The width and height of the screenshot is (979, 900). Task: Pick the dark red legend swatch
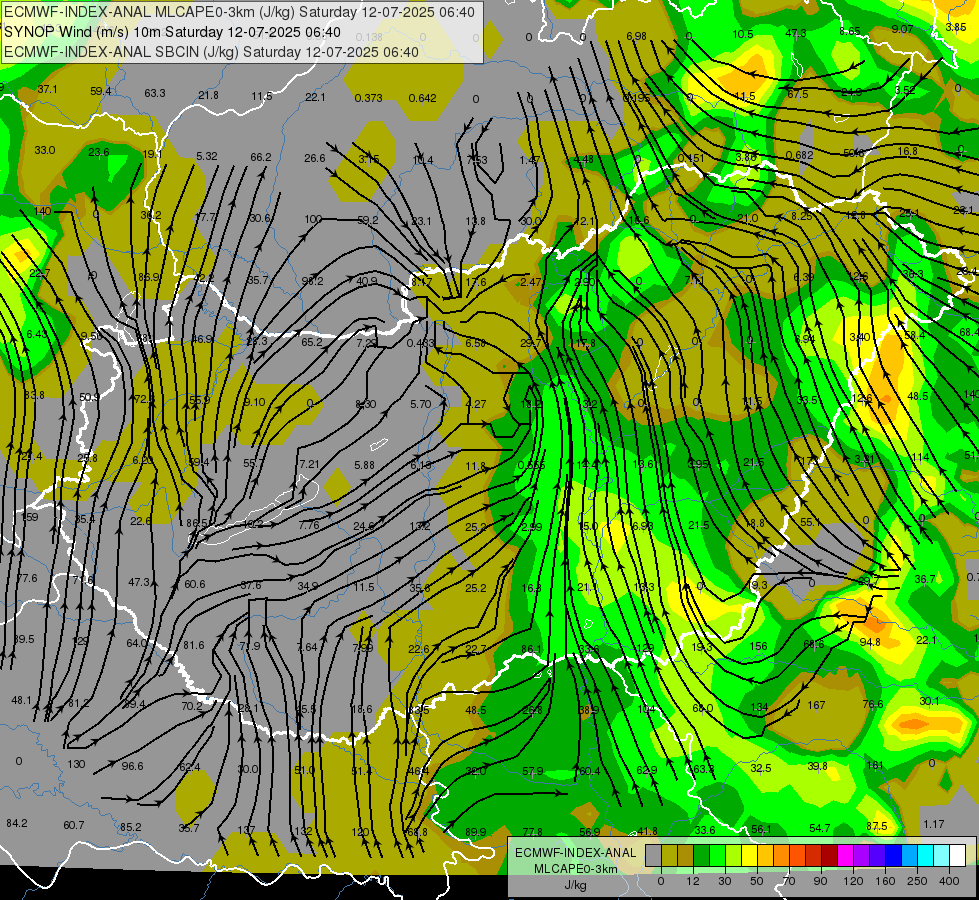[830, 855]
